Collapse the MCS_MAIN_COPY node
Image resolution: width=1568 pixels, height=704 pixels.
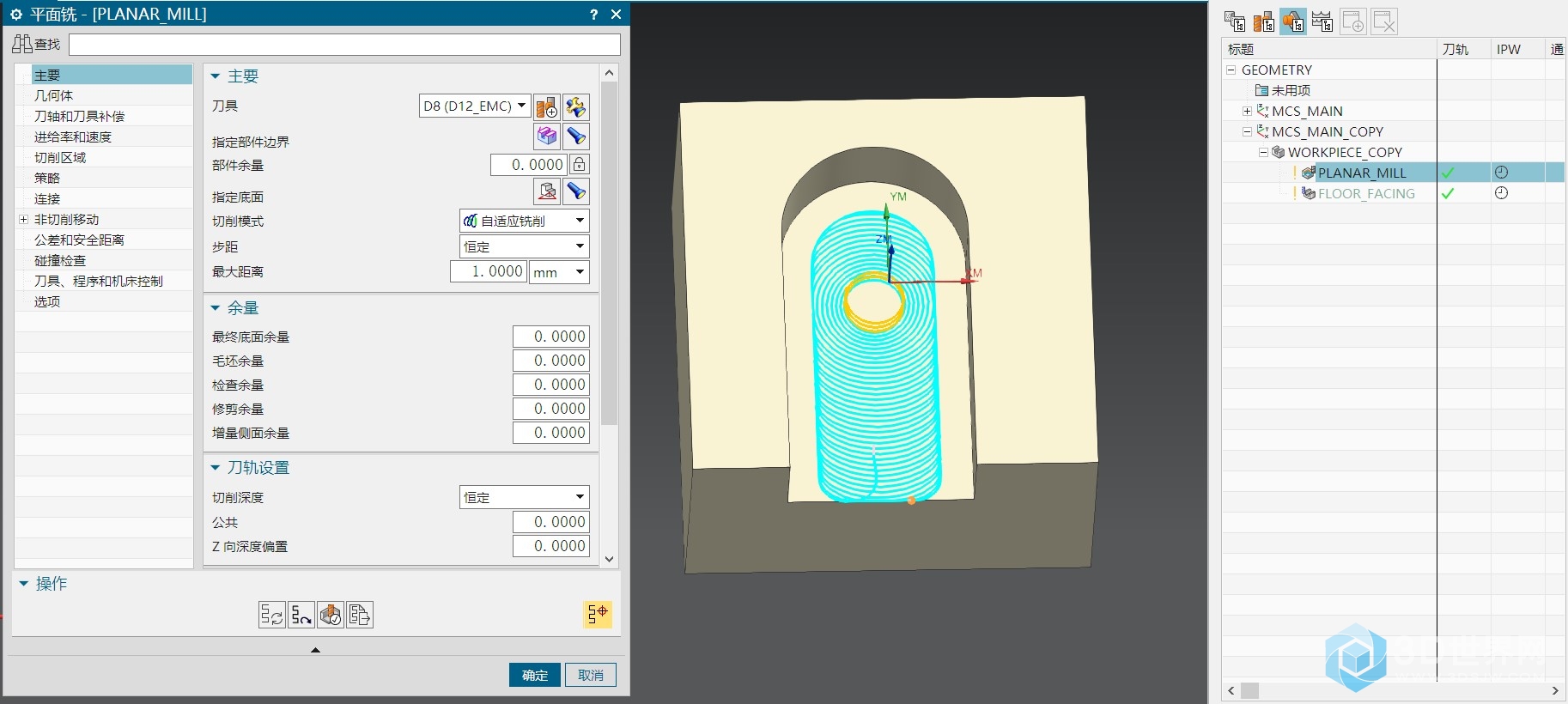[x=1247, y=131]
